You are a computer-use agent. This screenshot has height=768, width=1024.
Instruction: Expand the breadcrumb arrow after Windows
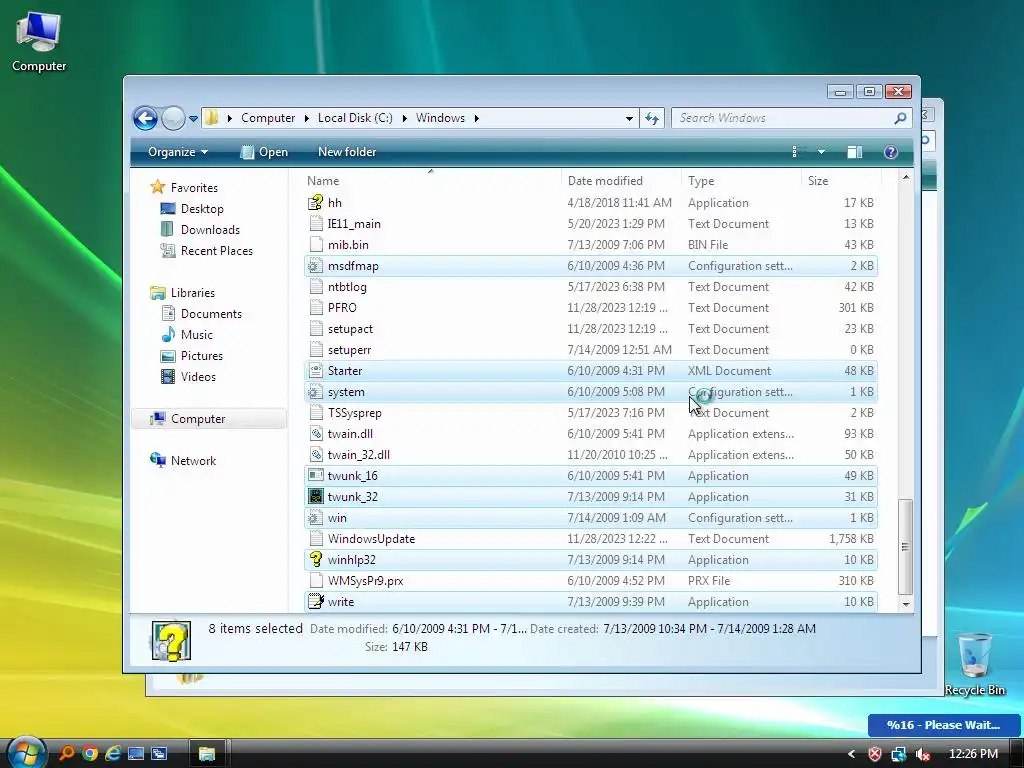[477, 118]
